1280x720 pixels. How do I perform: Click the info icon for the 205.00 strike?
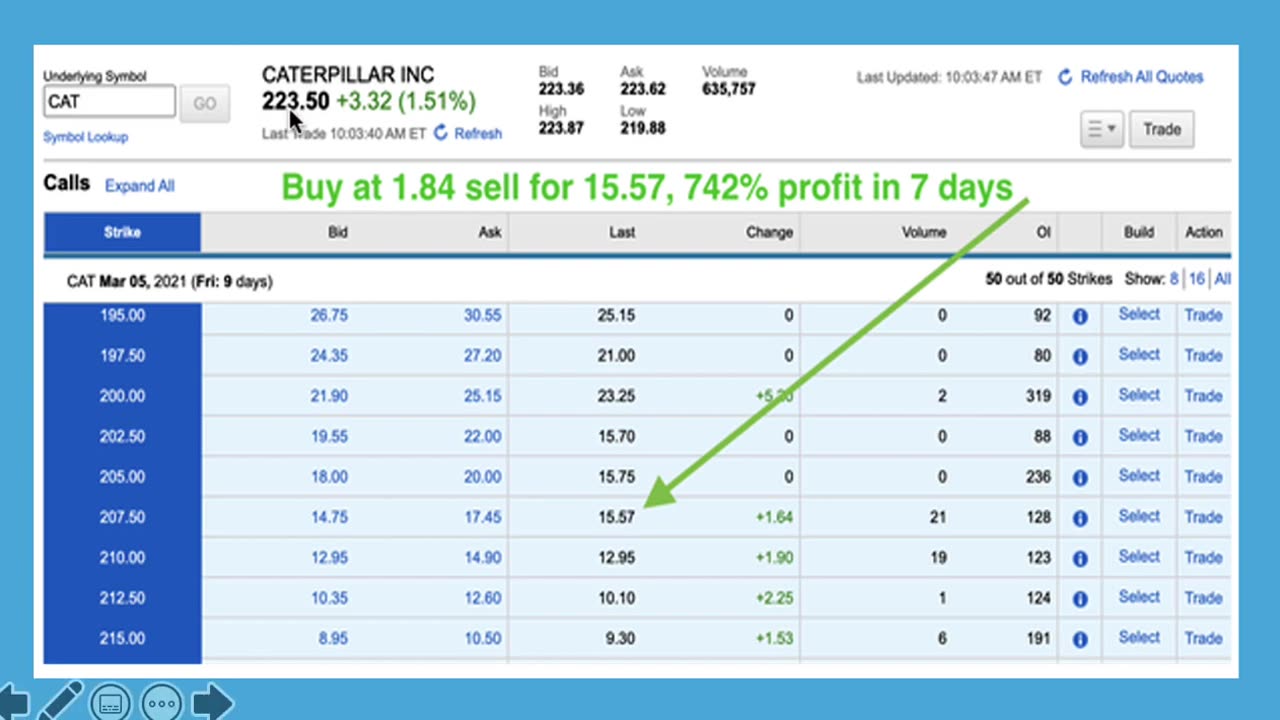coord(1080,478)
